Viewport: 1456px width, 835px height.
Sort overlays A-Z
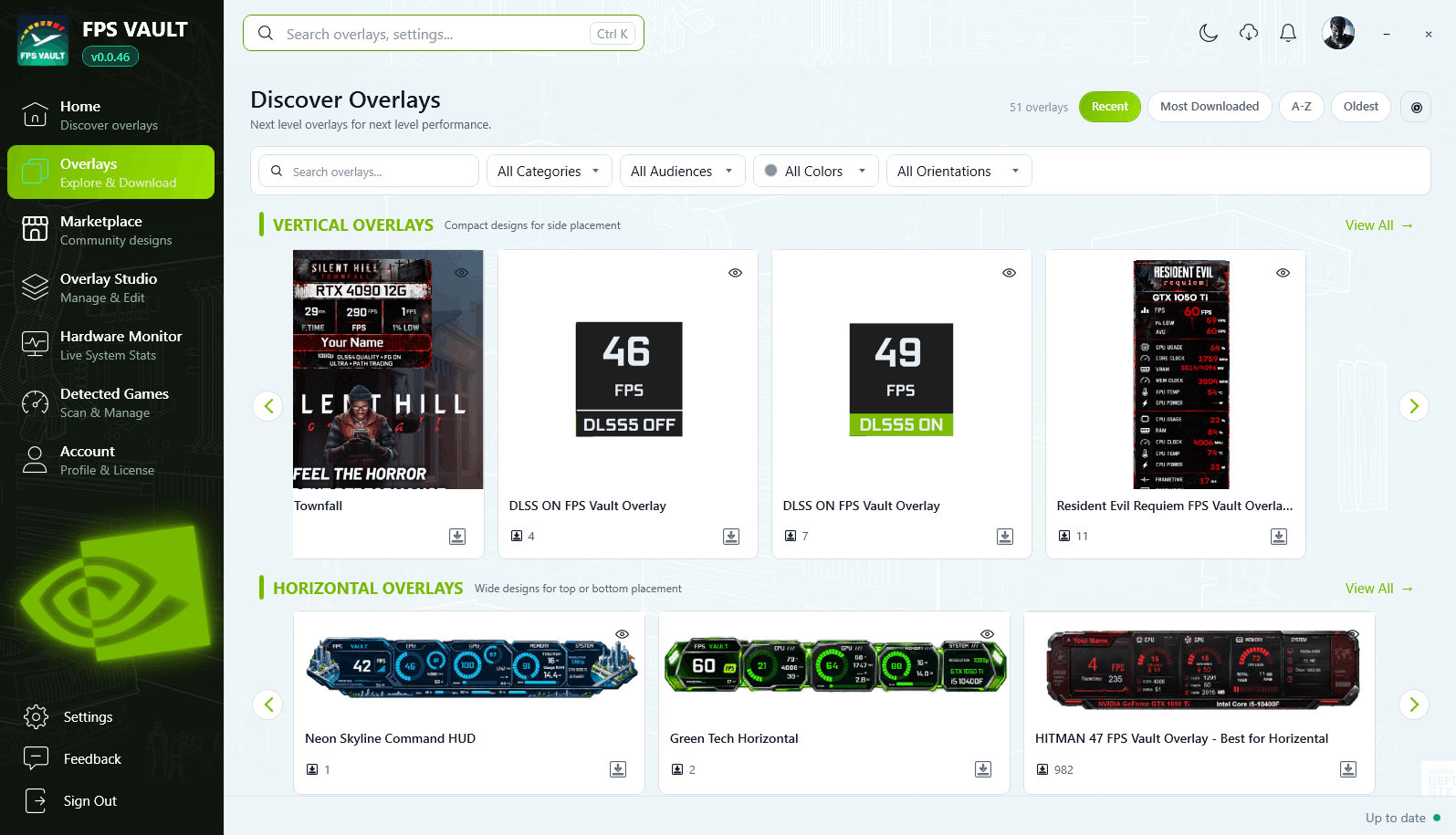pyautogui.click(x=1301, y=107)
